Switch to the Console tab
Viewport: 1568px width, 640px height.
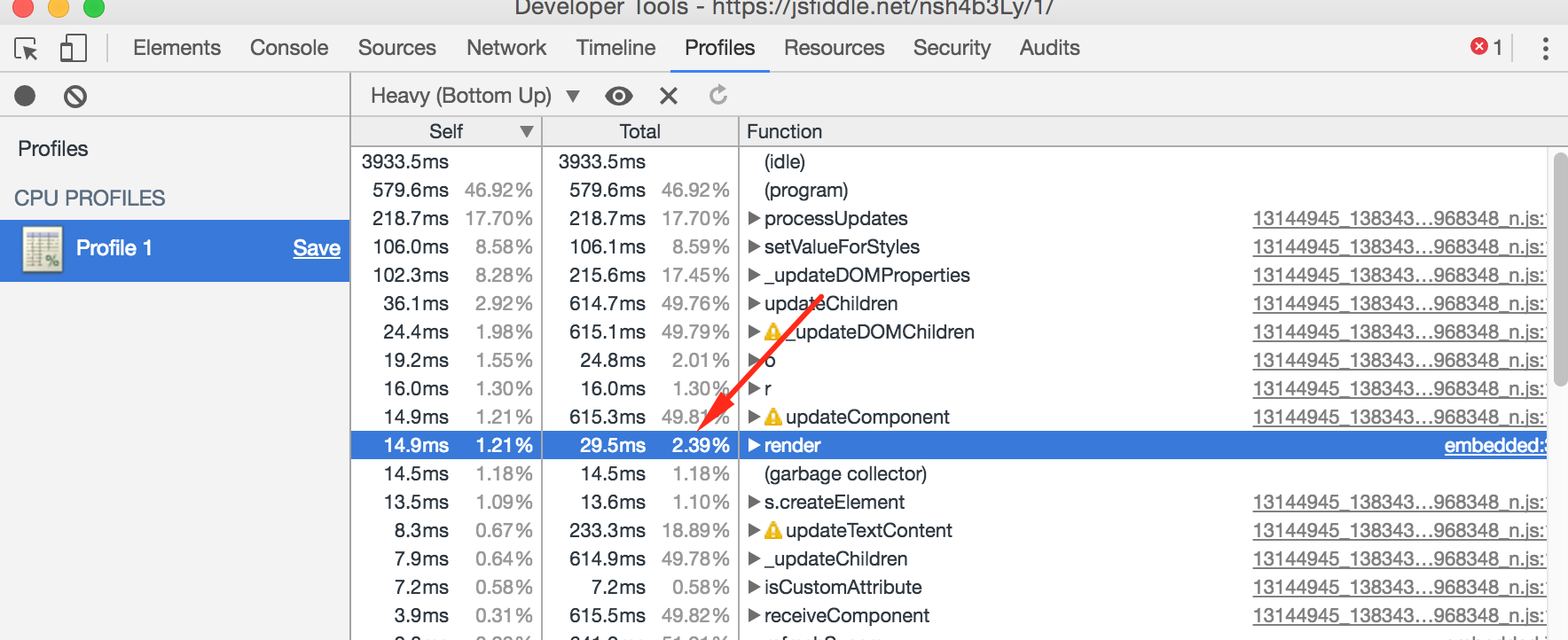pyautogui.click(x=288, y=48)
